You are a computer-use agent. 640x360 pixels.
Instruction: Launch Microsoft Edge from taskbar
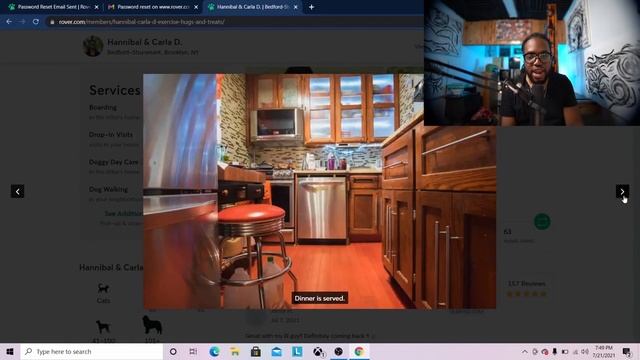(214, 351)
